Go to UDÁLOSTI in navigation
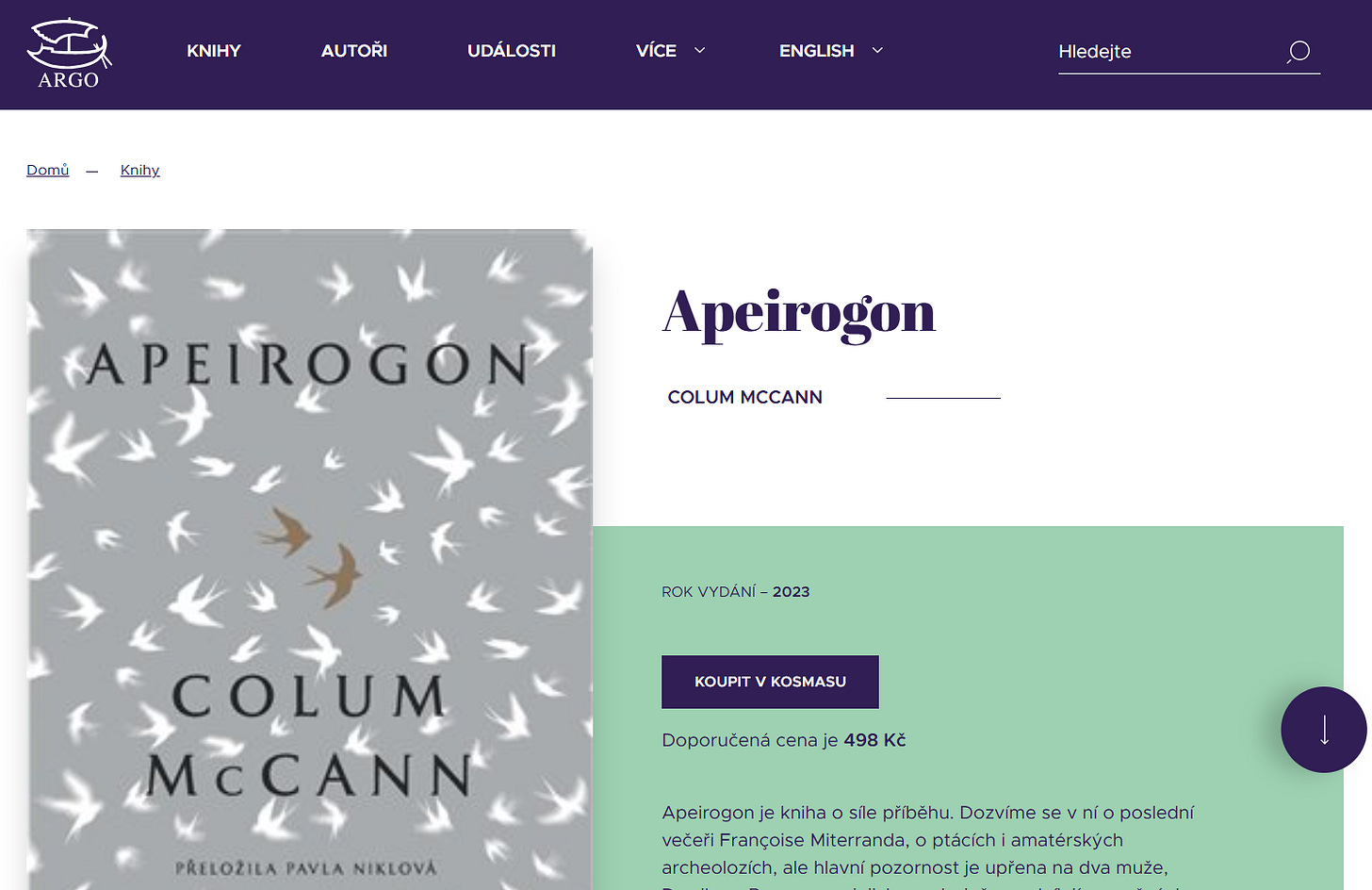 point(512,51)
